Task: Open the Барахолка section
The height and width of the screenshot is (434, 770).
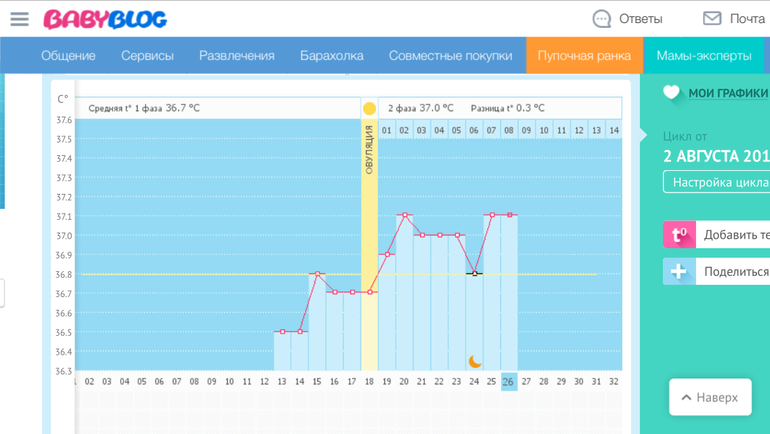Action: [331, 56]
